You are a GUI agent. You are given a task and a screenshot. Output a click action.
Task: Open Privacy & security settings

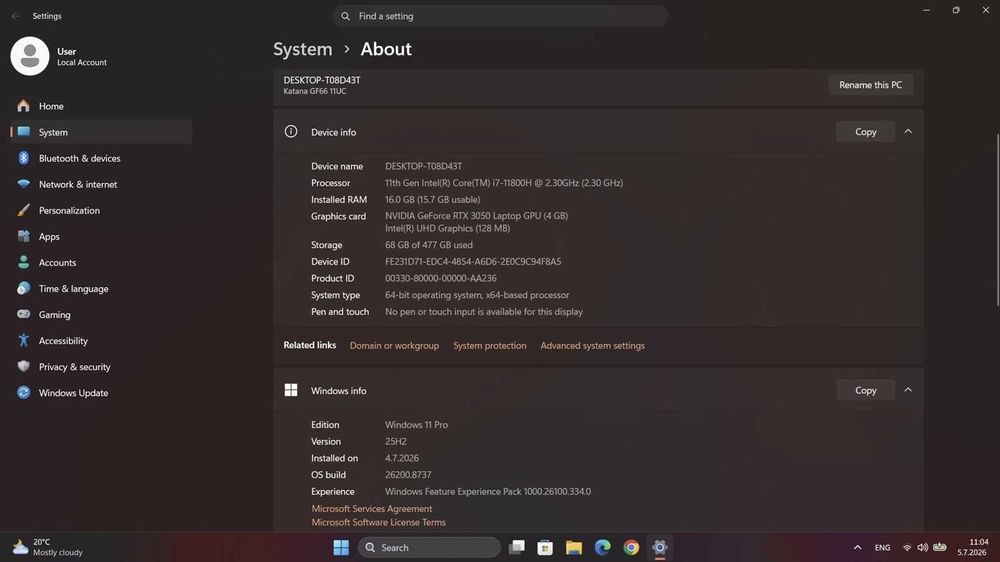pos(101,367)
